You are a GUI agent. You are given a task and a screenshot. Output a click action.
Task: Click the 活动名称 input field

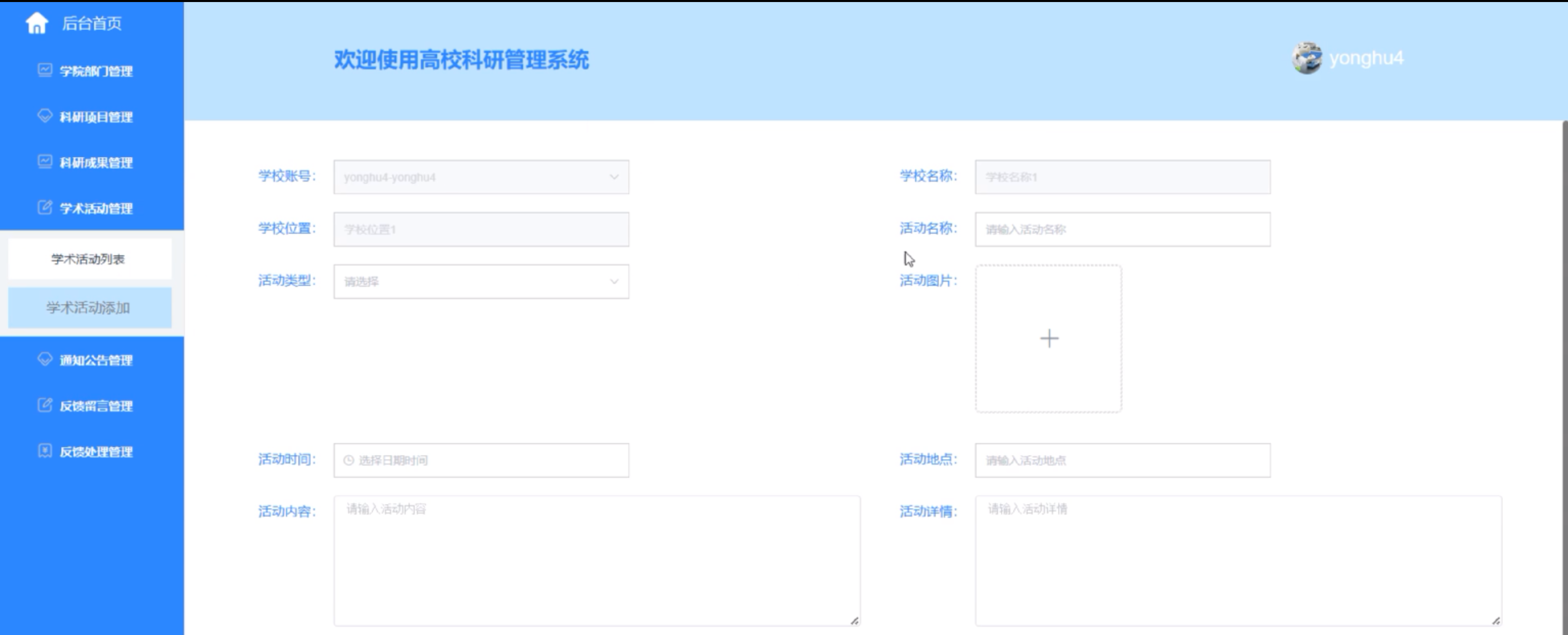click(x=1122, y=229)
